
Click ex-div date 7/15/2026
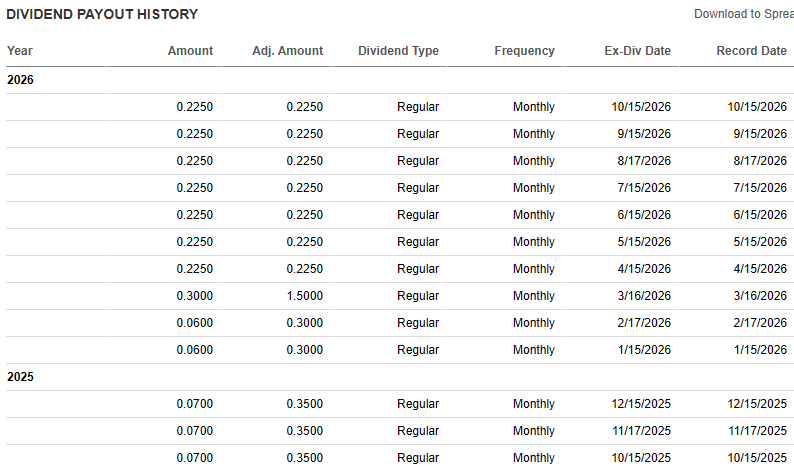644,188
